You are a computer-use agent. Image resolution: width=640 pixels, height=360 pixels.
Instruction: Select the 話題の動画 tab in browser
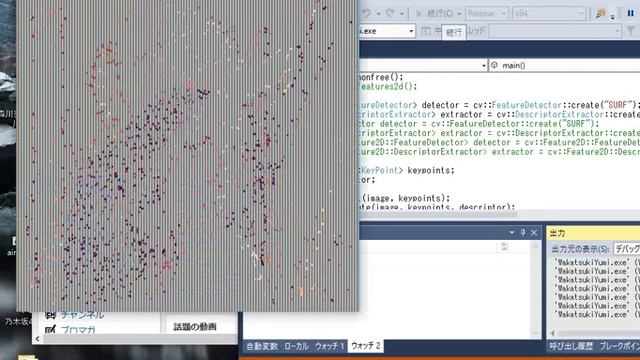[x=195, y=327]
